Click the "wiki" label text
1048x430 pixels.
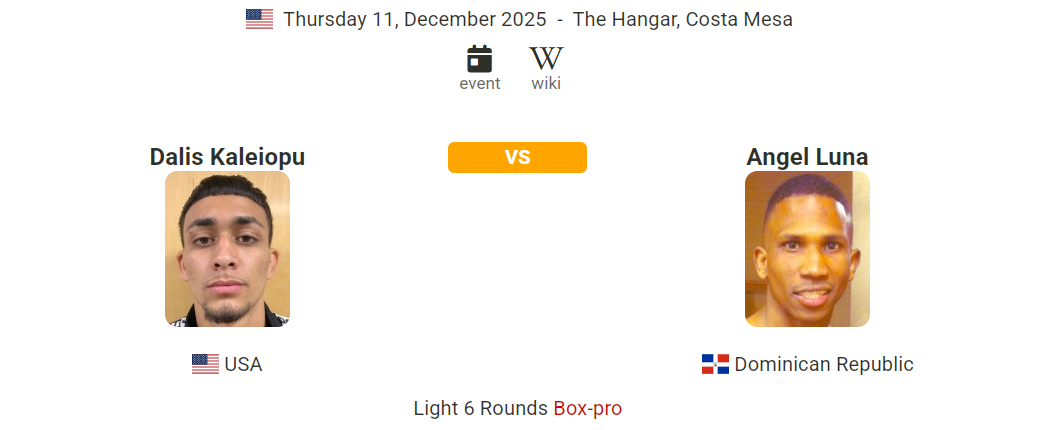pyautogui.click(x=546, y=84)
